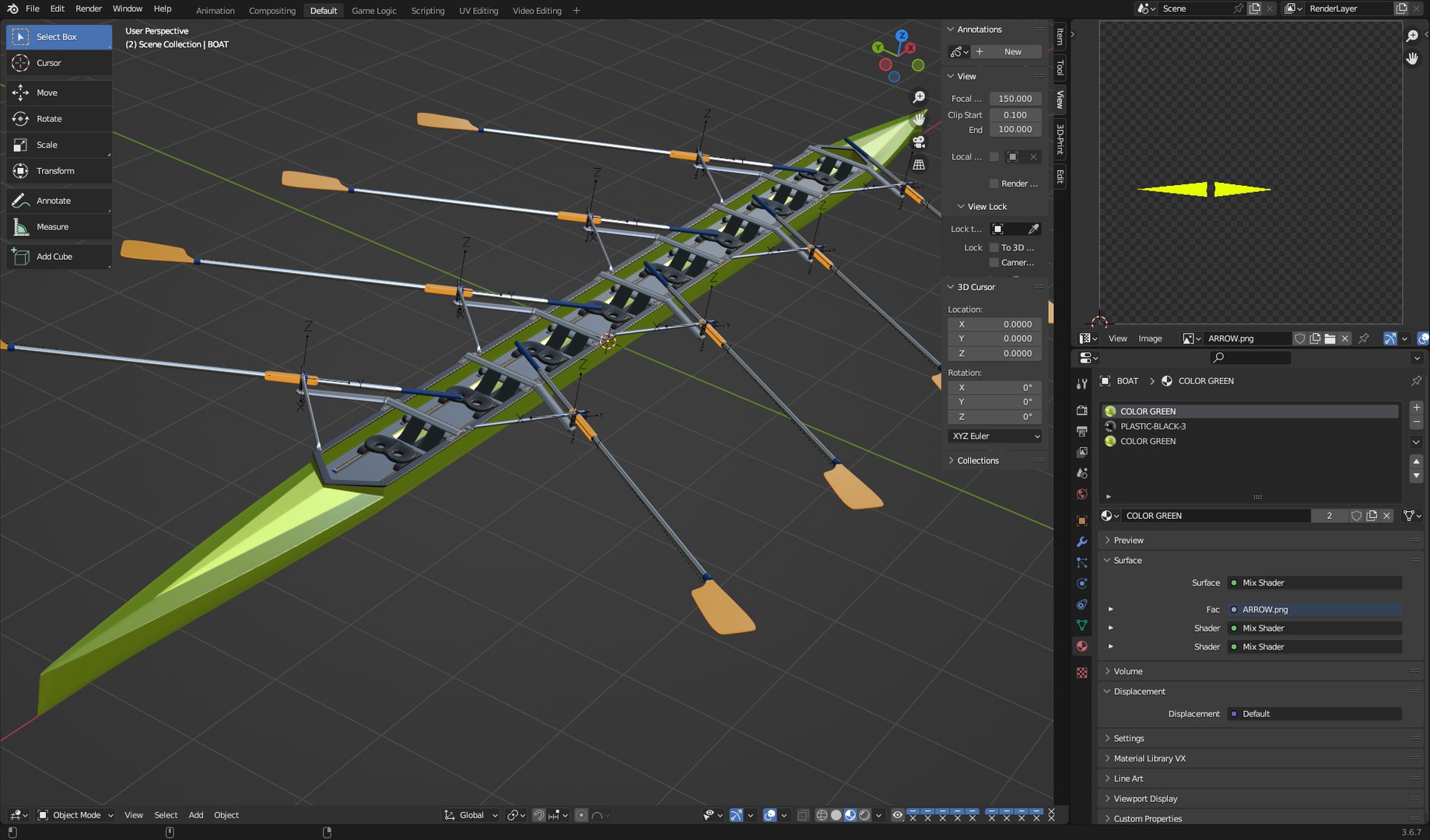The width and height of the screenshot is (1430, 840).
Task: Switch to the UV Editing workspace
Action: pyautogui.click(x=478, y=11)
